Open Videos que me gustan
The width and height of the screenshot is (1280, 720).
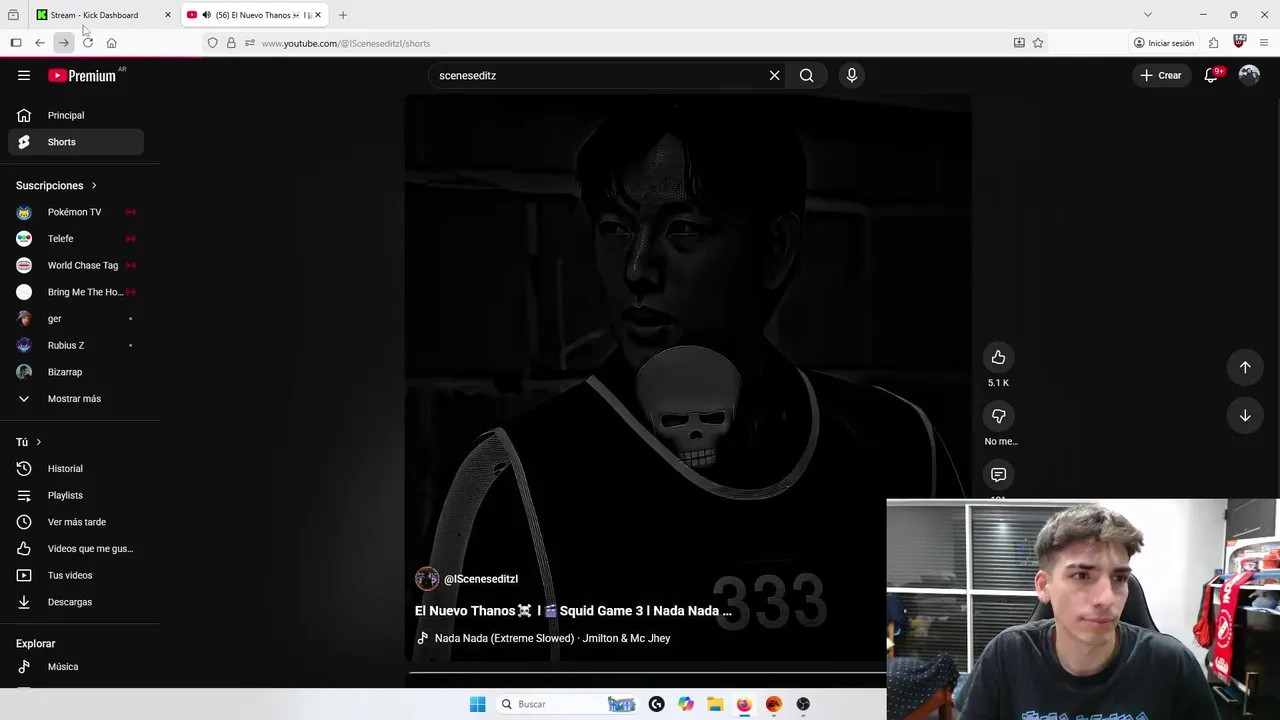click(76, 549)
